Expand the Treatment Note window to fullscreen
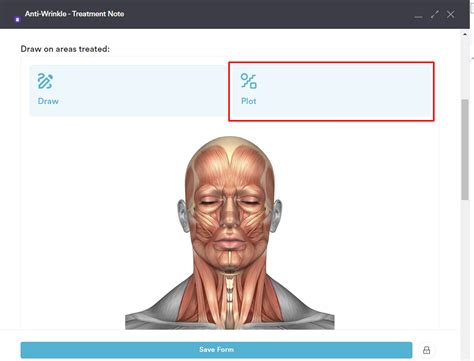This screenshot has width=474, height=361. tap(434, 14)
